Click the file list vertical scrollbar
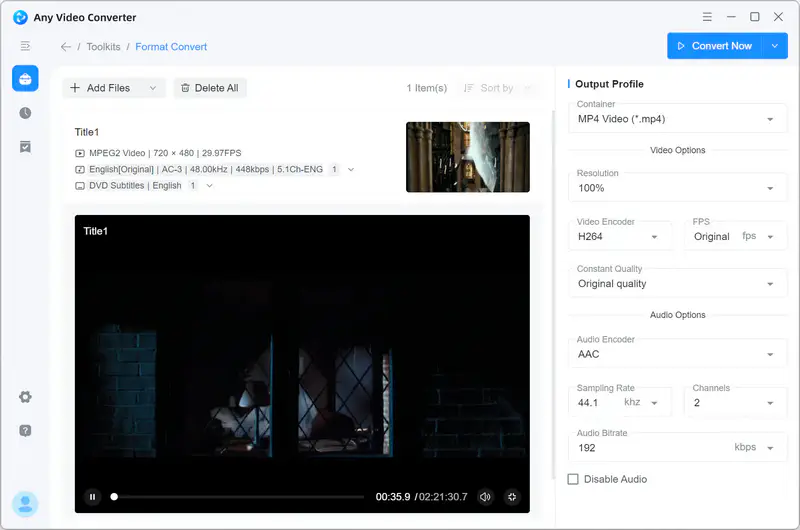The image size is (800, 530). [x=553, y=295]
